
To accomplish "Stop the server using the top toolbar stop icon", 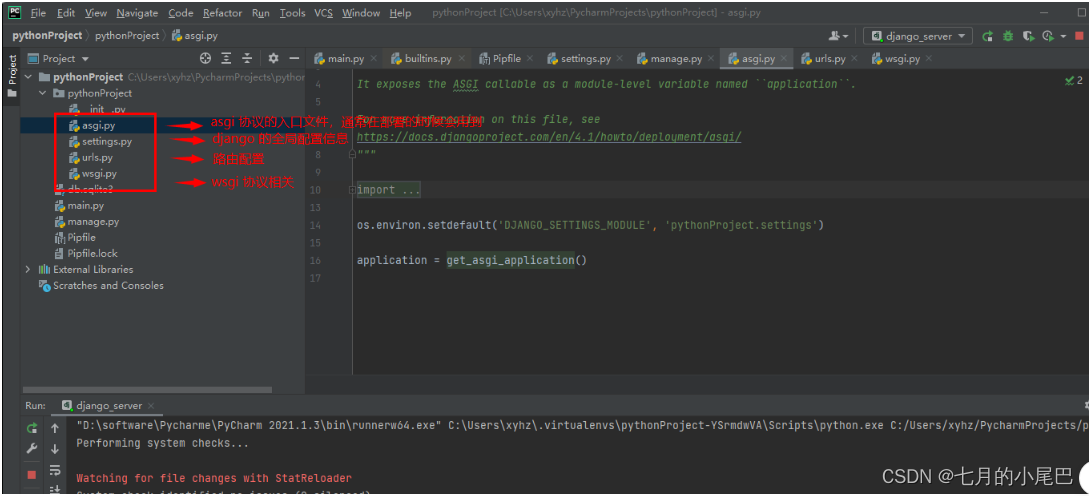I will pos(1081,36).
